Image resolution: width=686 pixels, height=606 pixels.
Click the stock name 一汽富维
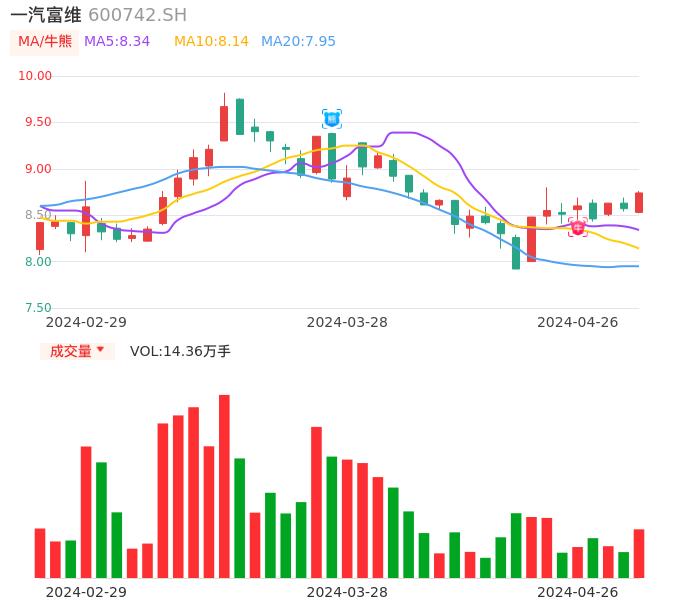(46, 15)
